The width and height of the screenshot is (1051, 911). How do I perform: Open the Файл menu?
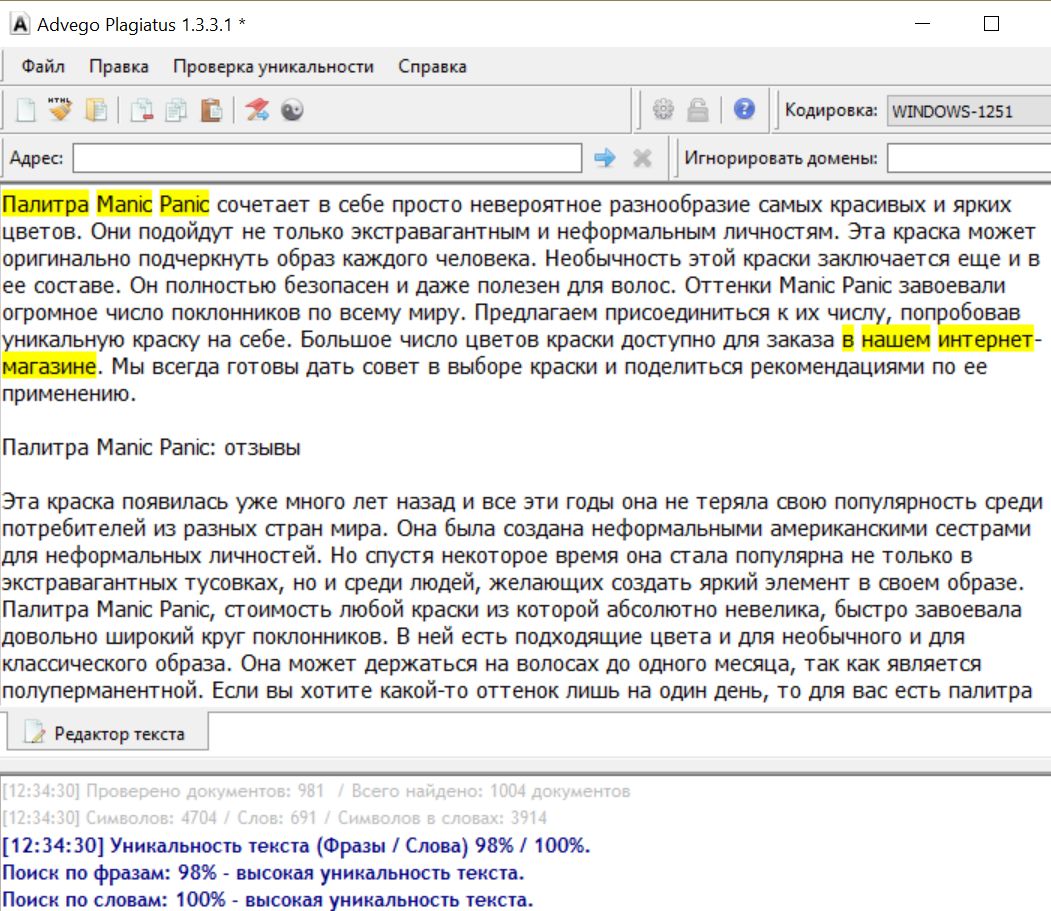click(43, 66)
